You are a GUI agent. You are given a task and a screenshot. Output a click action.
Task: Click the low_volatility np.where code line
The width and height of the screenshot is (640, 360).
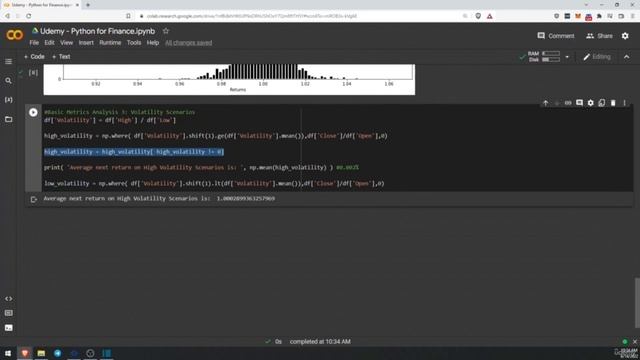[214, 184]
